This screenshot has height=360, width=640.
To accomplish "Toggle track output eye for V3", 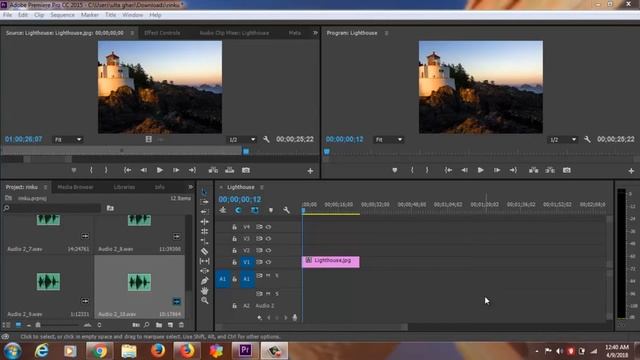I will point(268,238).
